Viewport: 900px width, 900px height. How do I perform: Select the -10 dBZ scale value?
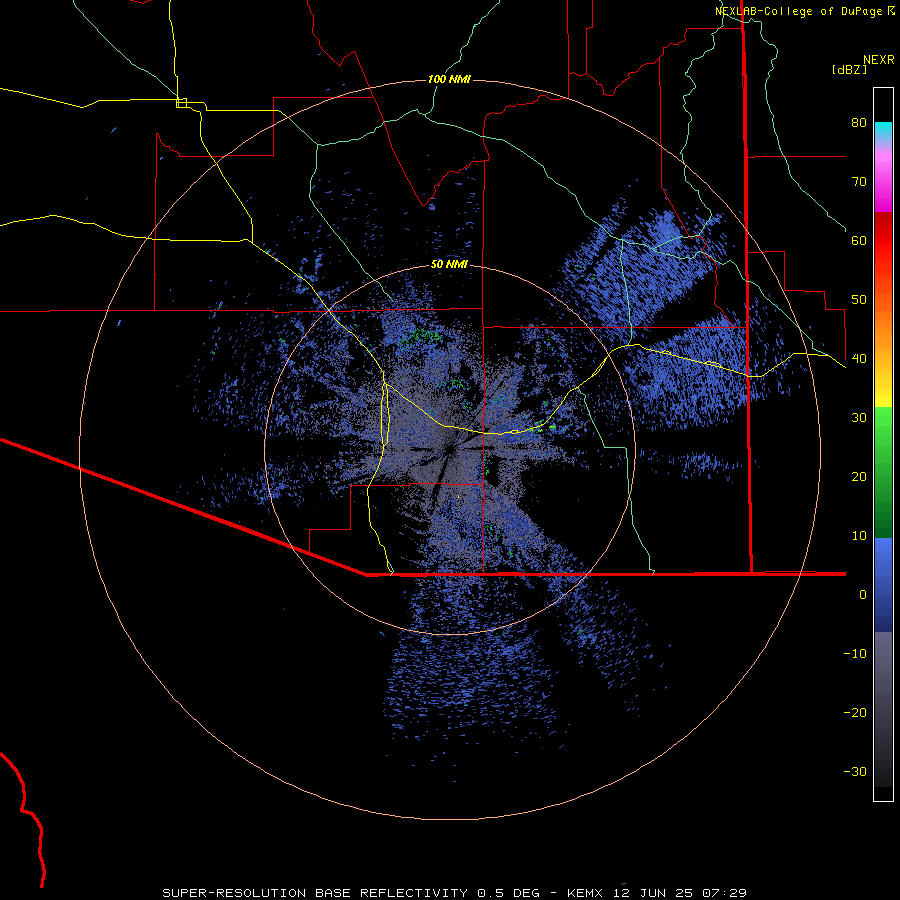pos(855,654)
